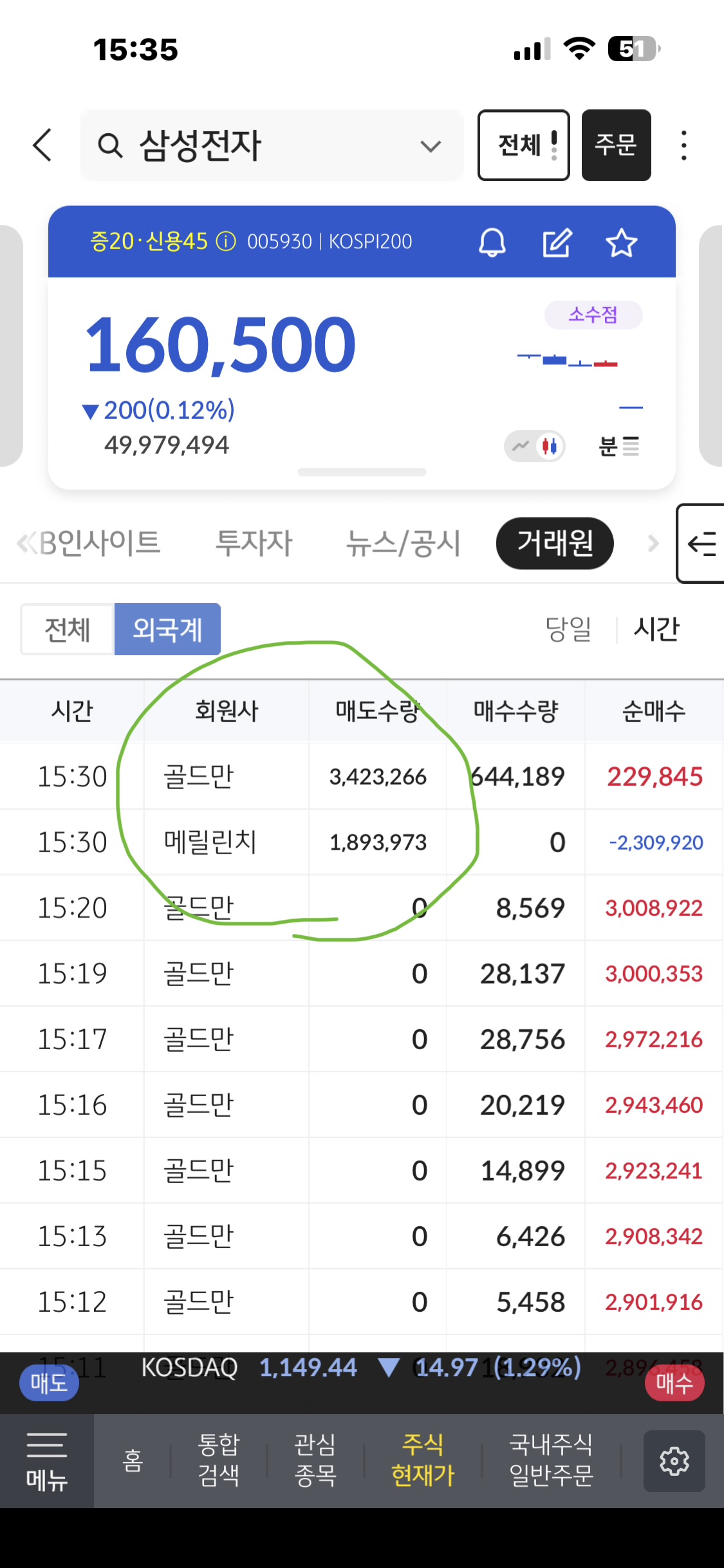
Task: Go back with the left arrow
Action: [42, 145]
